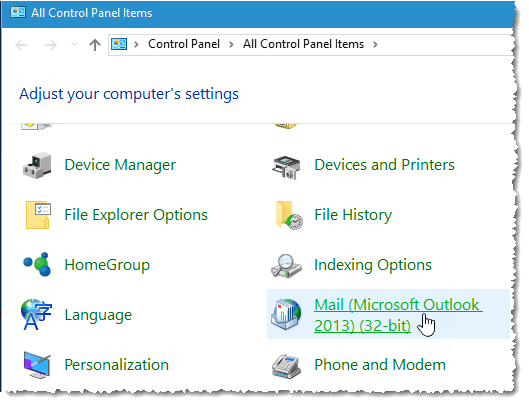Expand the recent locations dropdown arrow
This screenshot has width=529, height=407.
pyautogui.click(x=75, y=45)
